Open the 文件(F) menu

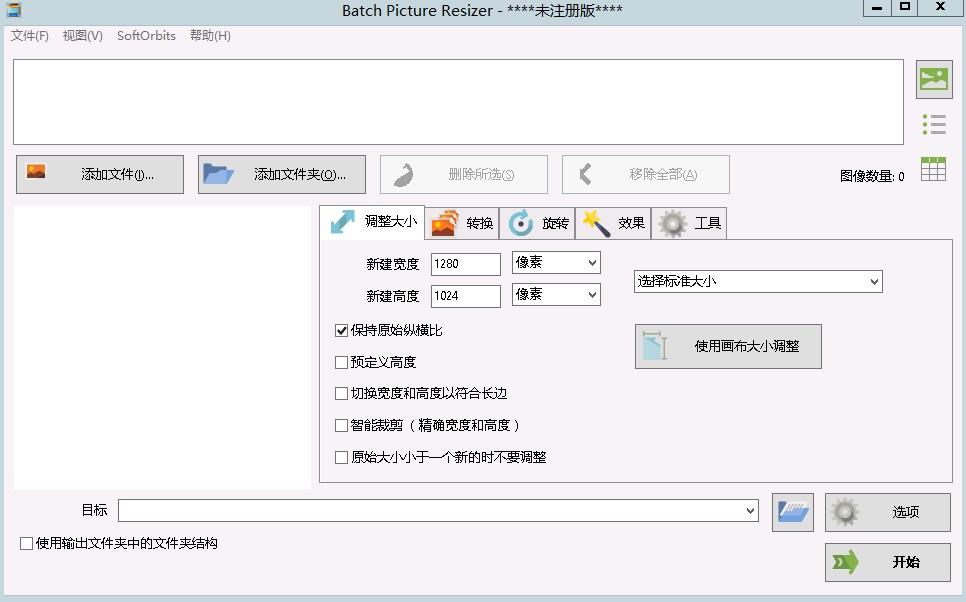point(30,36)
